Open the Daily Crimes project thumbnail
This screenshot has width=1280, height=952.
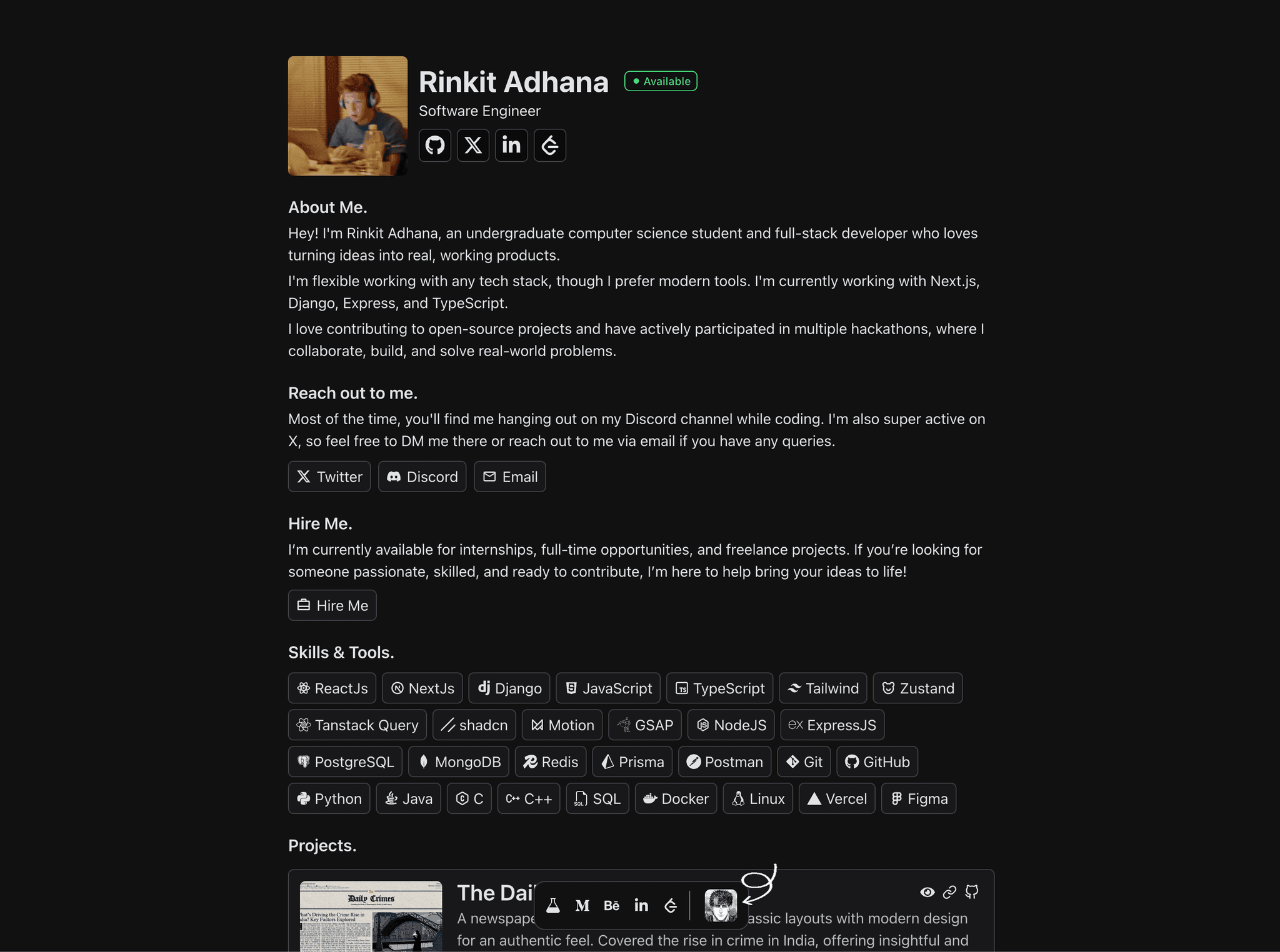pos(371,916)
